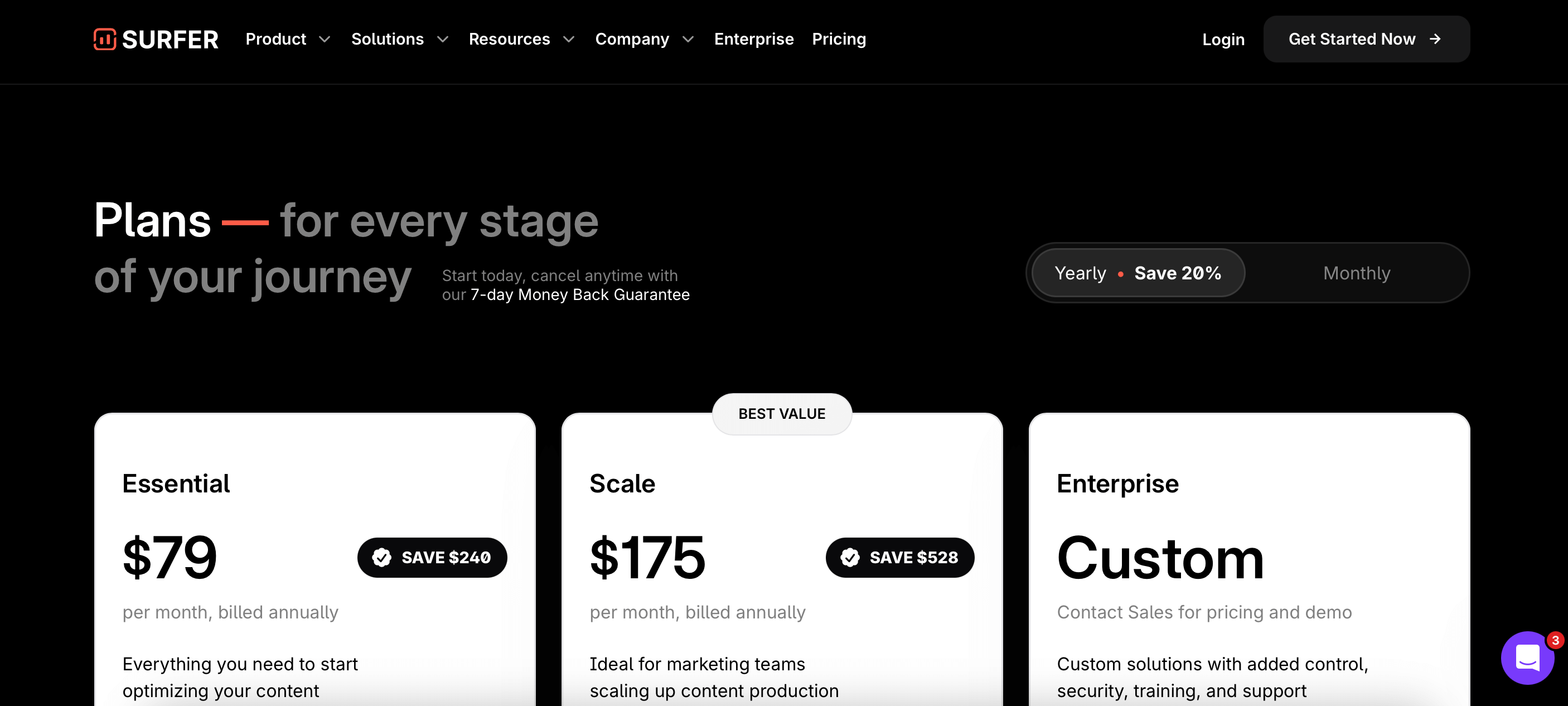Switch billing to Monthly
The width and height of the screenshot is (1568, 706).
tap(1357, 273)
